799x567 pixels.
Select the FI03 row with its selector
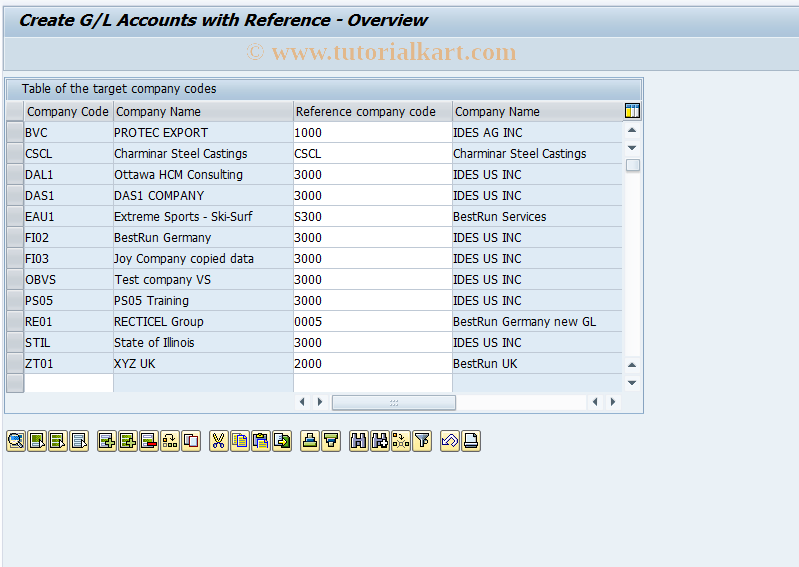click(x=15, y=258)
